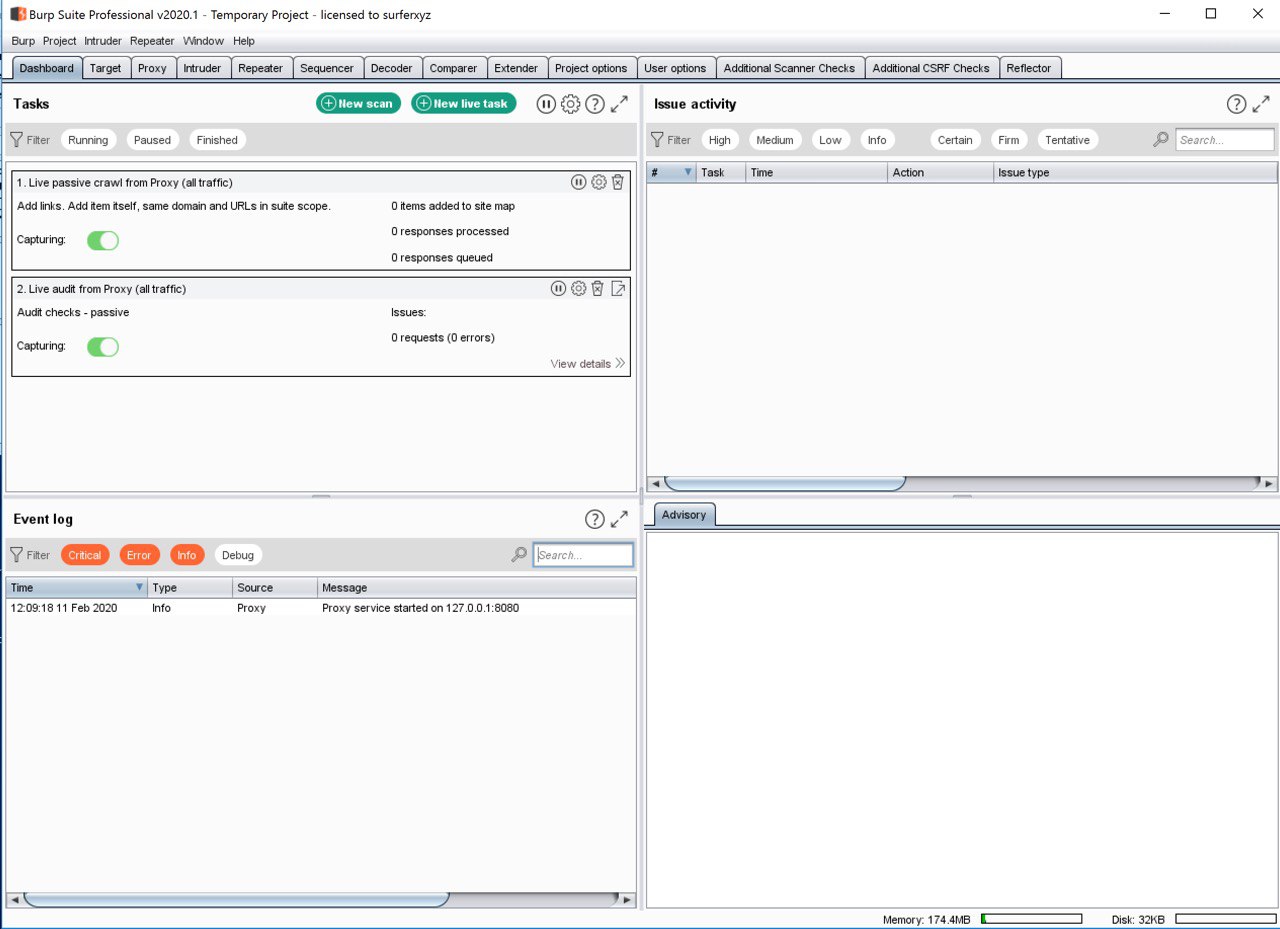Image resolution: width=1280 pixels, height=929 pixels.
Task: Toggle the Error event filter
Action: [139, 555]
